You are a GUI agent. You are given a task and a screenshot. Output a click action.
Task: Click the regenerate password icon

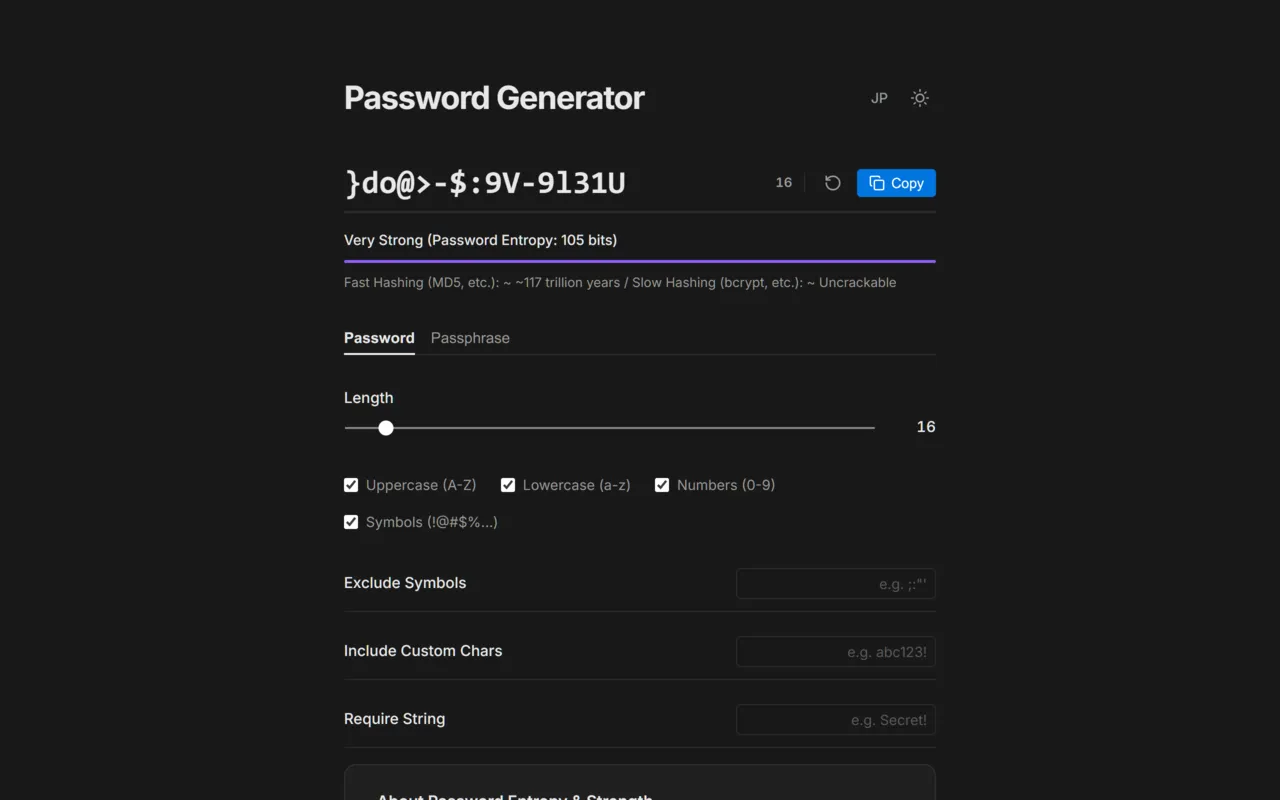832,183
